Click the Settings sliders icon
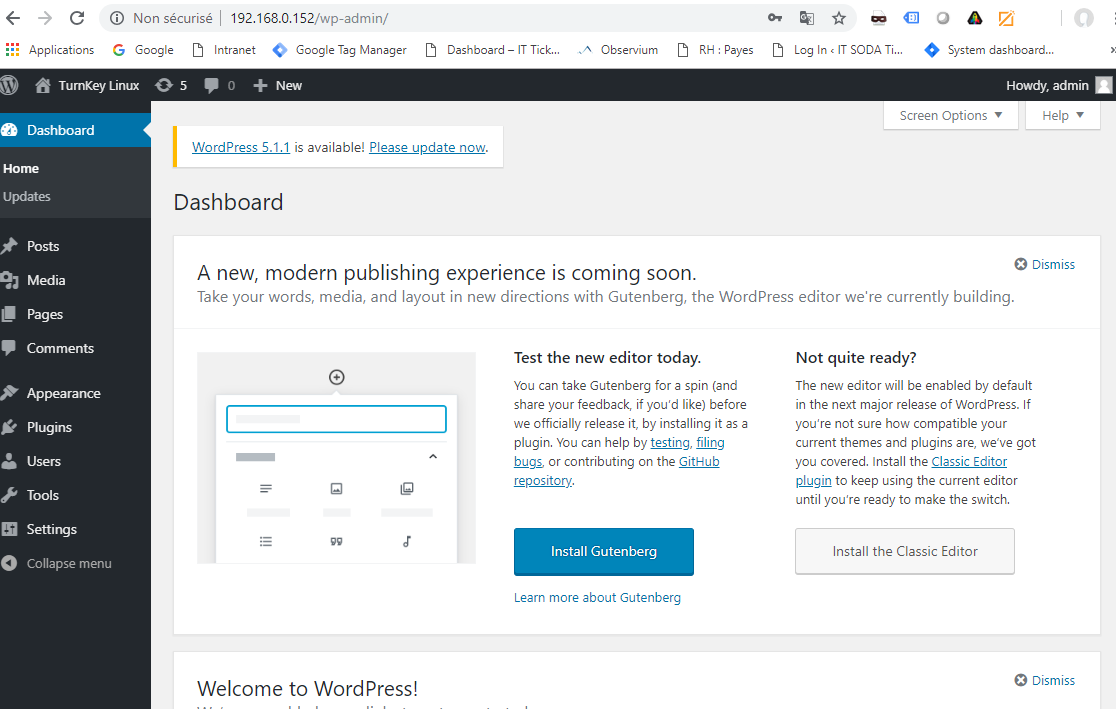1116x709 pixels. [9, 529]
